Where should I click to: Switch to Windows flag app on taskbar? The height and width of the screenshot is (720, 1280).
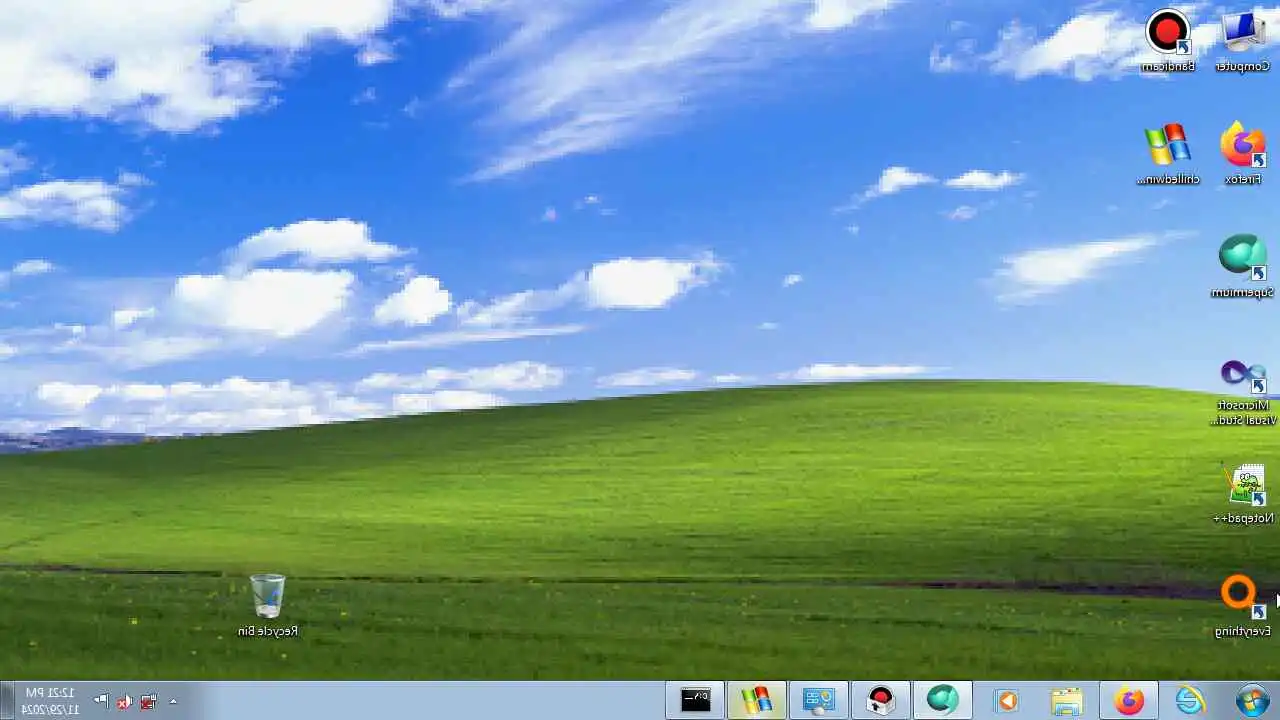(x=756, y=700)
